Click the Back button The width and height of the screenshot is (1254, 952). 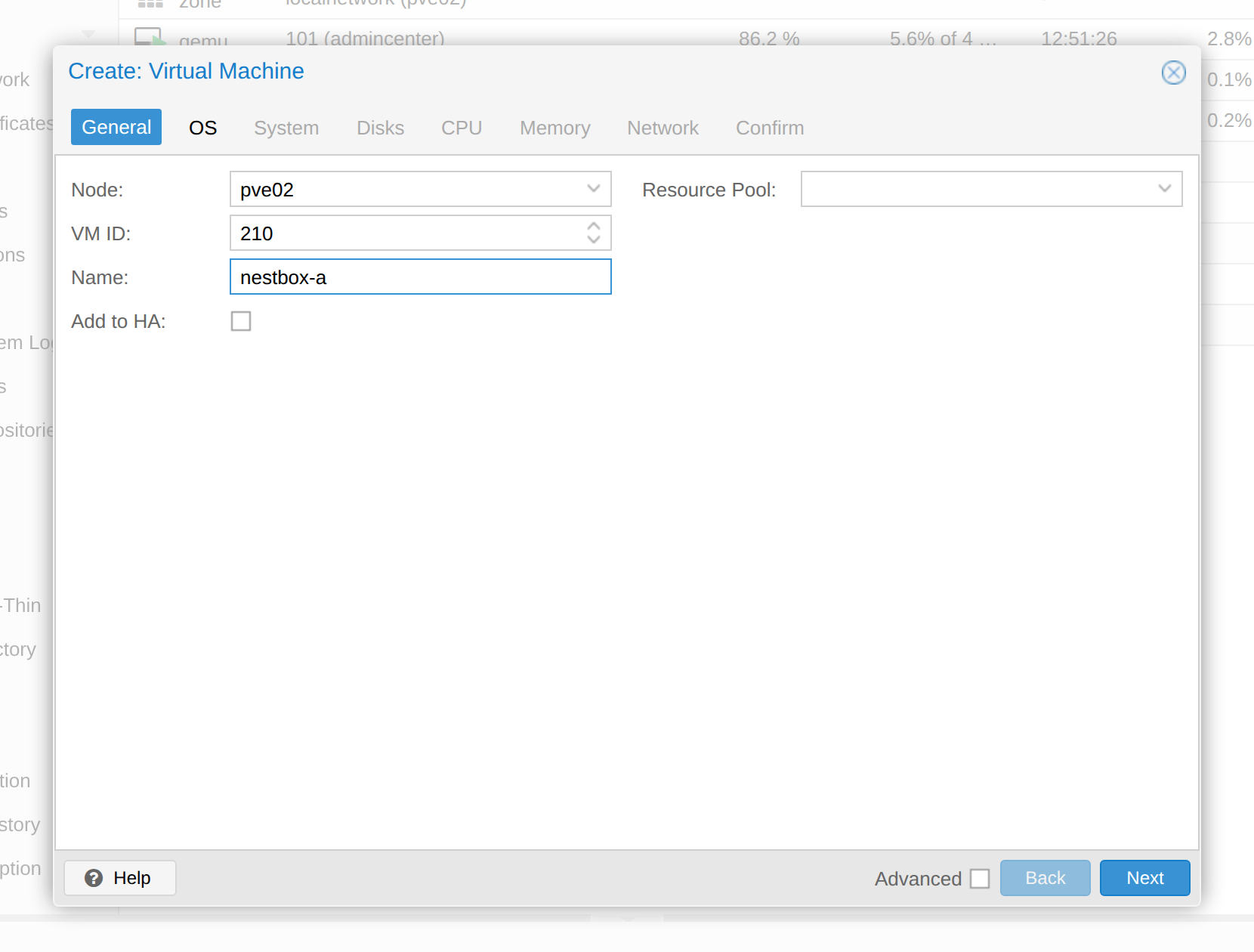pyautogui.click(x=1045, y=878)
